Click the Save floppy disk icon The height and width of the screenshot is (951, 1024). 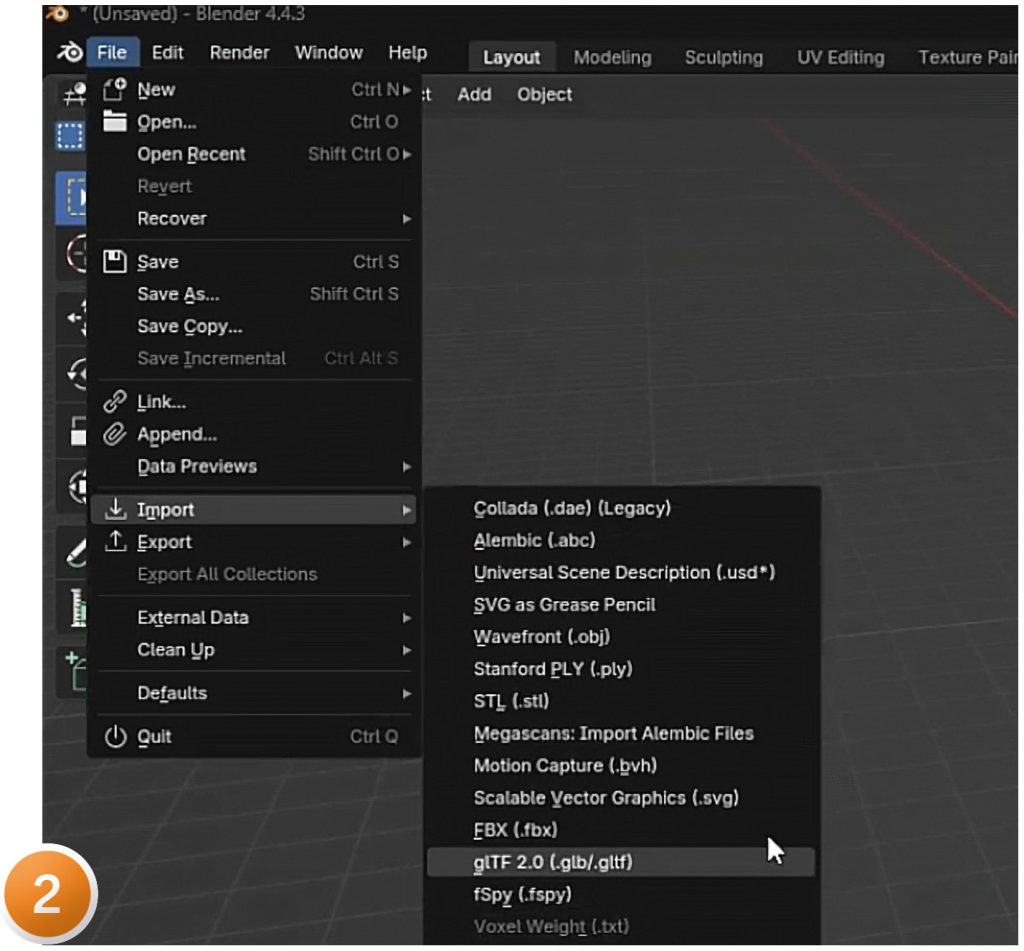[x=115, y=261]
